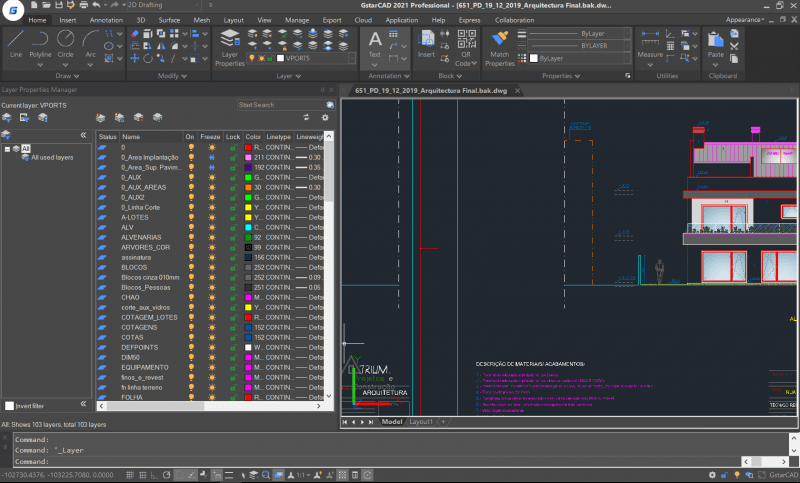Toggle freeze on the COTAS layer
The image size is (800, 483).
(x=211, y=337)
